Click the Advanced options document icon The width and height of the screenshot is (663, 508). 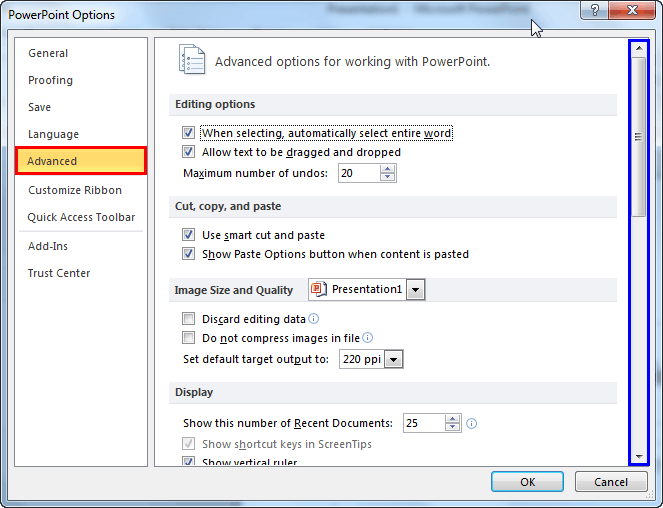[x=192, y=60]
